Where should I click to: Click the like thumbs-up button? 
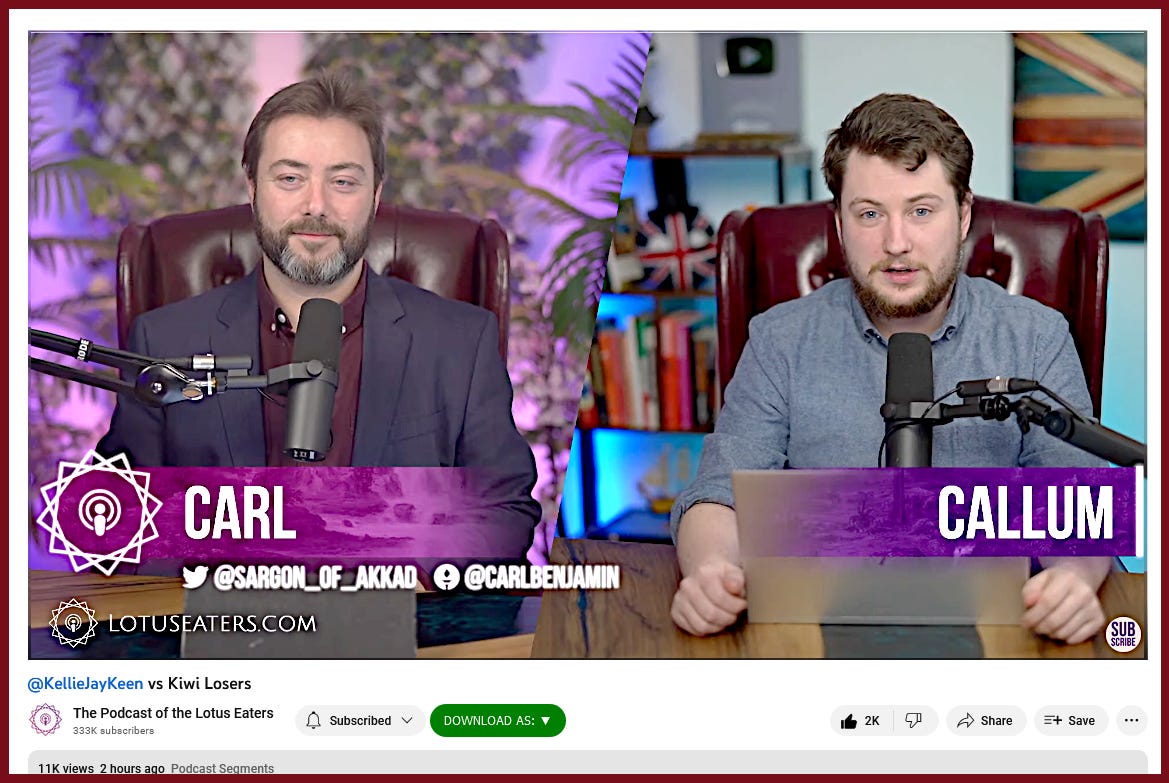[x=861, y=720]
